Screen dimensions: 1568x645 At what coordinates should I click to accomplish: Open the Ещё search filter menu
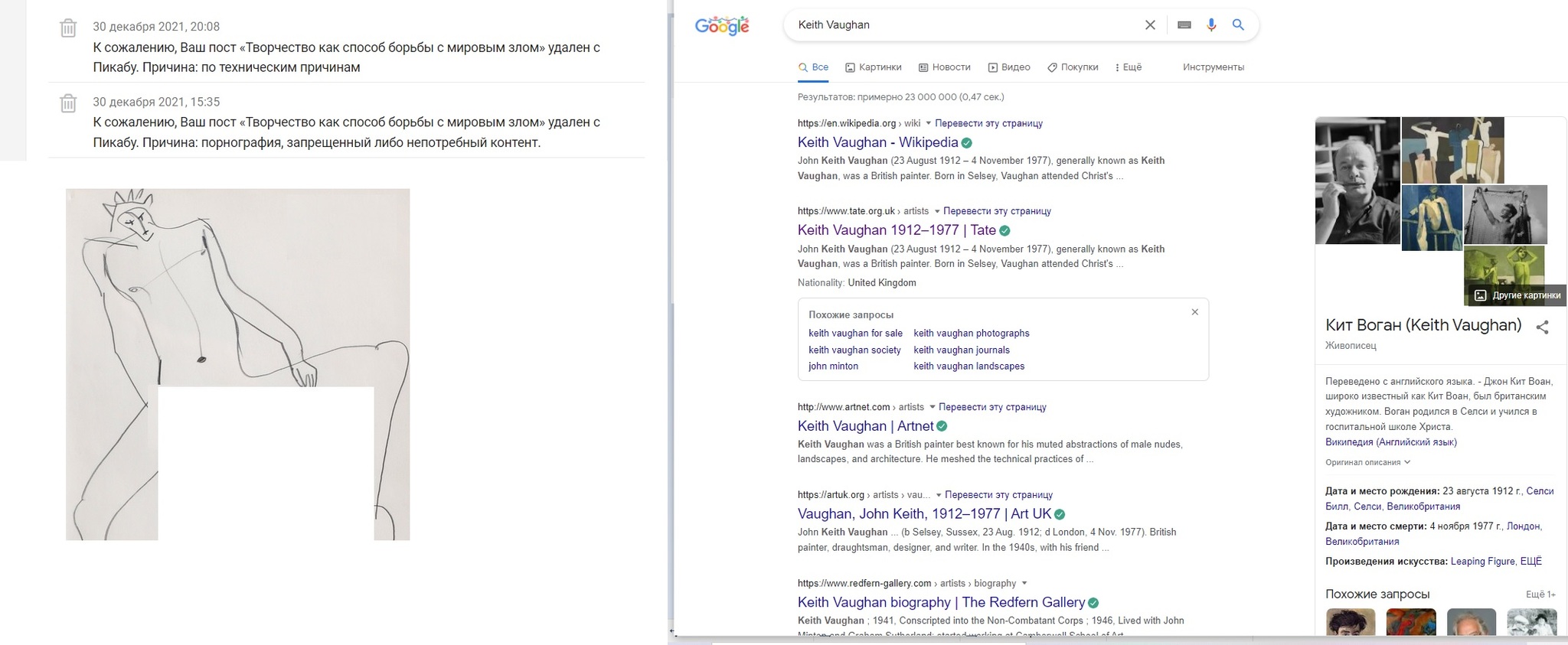coord(1129,67)
